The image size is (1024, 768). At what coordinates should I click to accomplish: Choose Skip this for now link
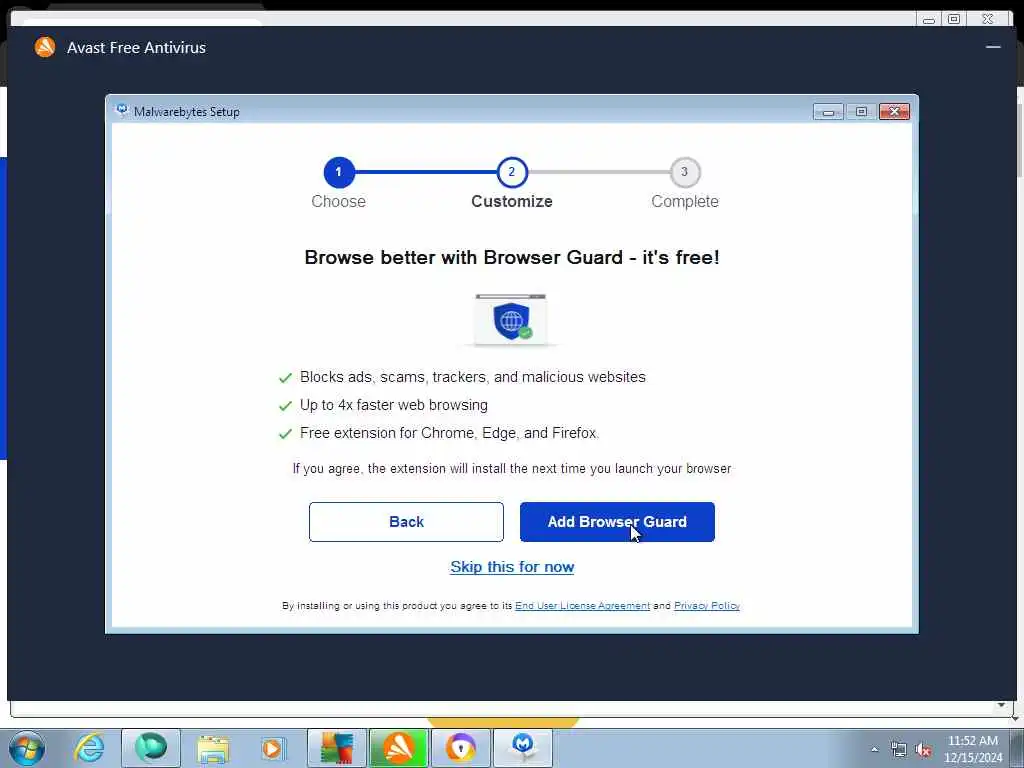512,567
